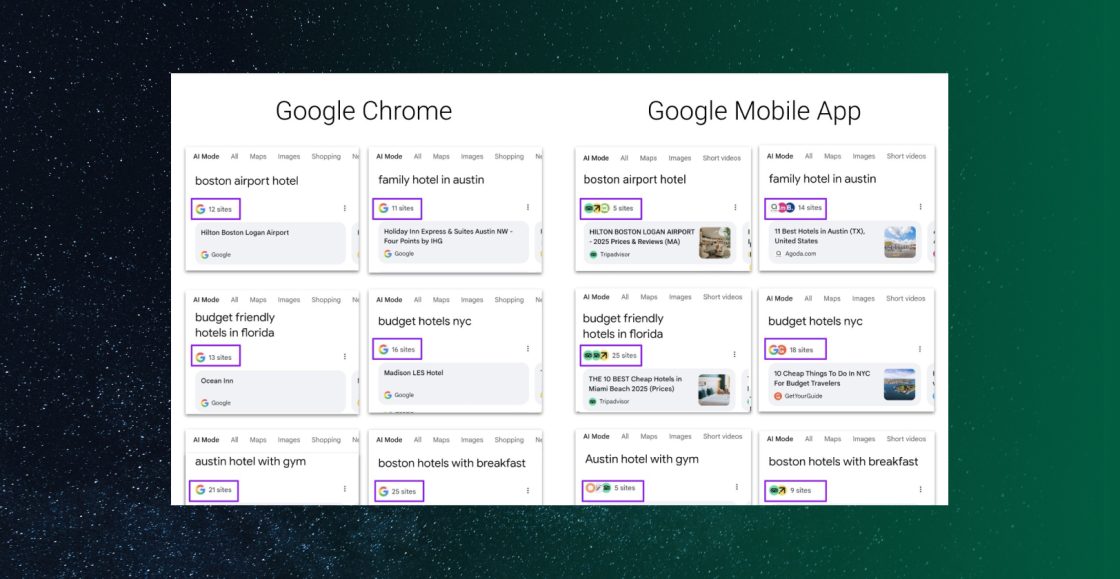Click the thumbnail in Agoda.com 11 Best Hotels result

pyautogui.click(x=899, y=242)
